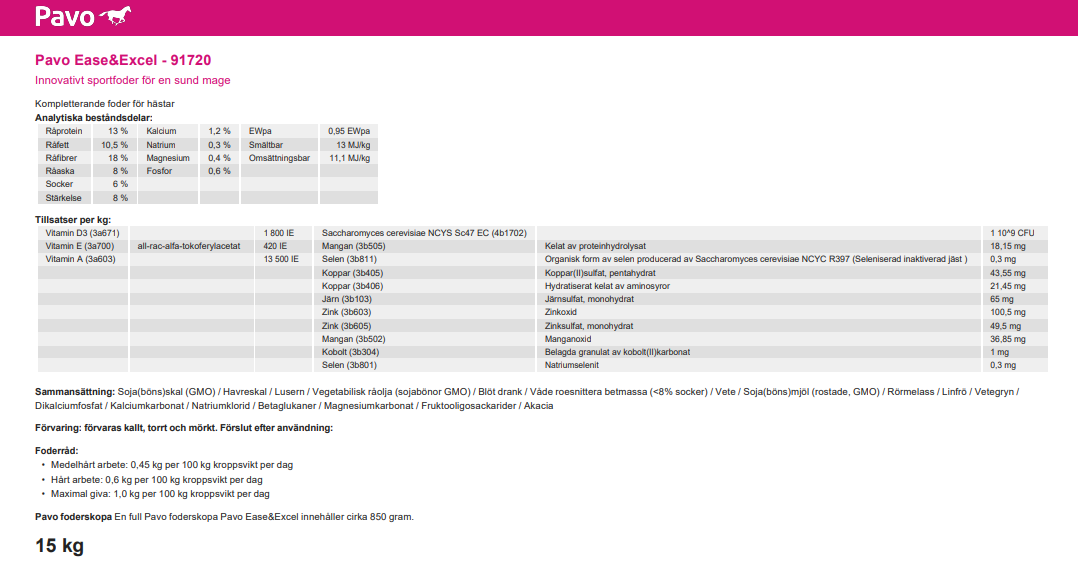The image size is (1078, 569).
Task: Click the 15 kg weight text
Action: click(x=60, y=546)
